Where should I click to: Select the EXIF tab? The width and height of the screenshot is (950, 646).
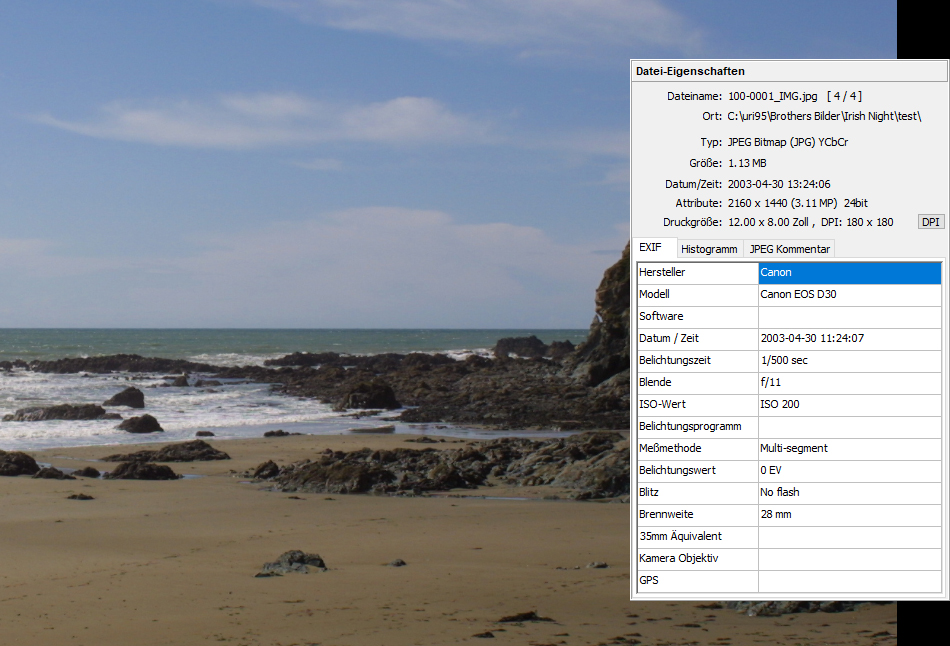pos(651,248)
